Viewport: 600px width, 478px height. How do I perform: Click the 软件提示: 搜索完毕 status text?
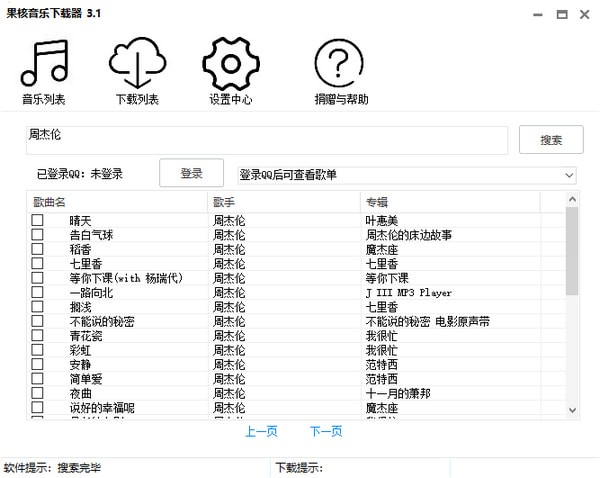[52, 468]
